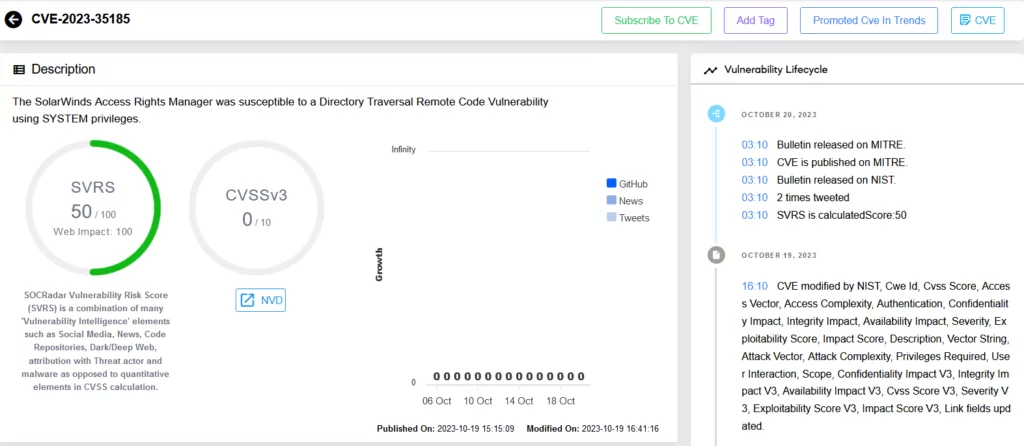Click the CVSSv3 score gauge
The height and width of the screenshot is (446, 1024).
click(256, 208)
